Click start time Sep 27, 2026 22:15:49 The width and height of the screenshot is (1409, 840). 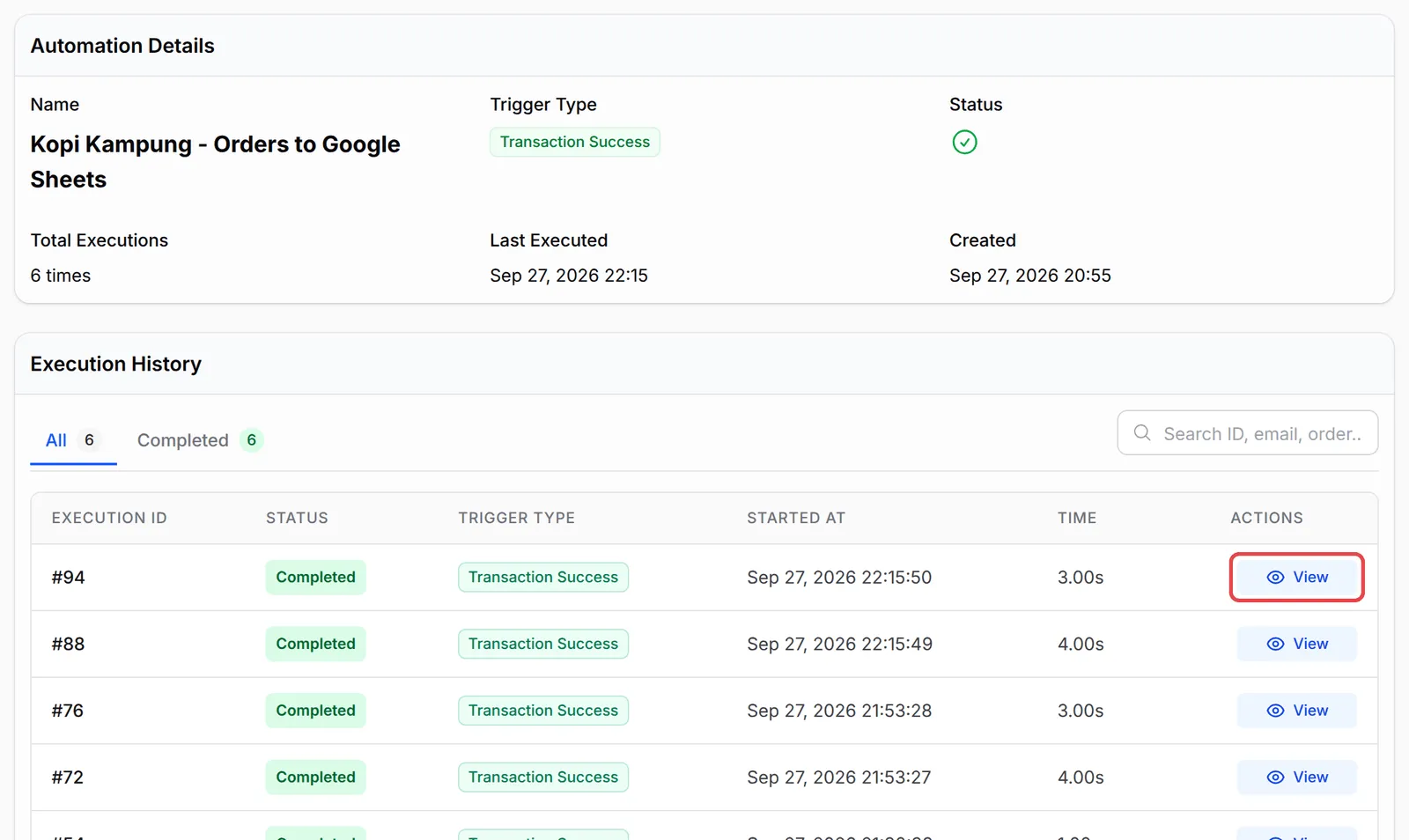tap(839, 645)
